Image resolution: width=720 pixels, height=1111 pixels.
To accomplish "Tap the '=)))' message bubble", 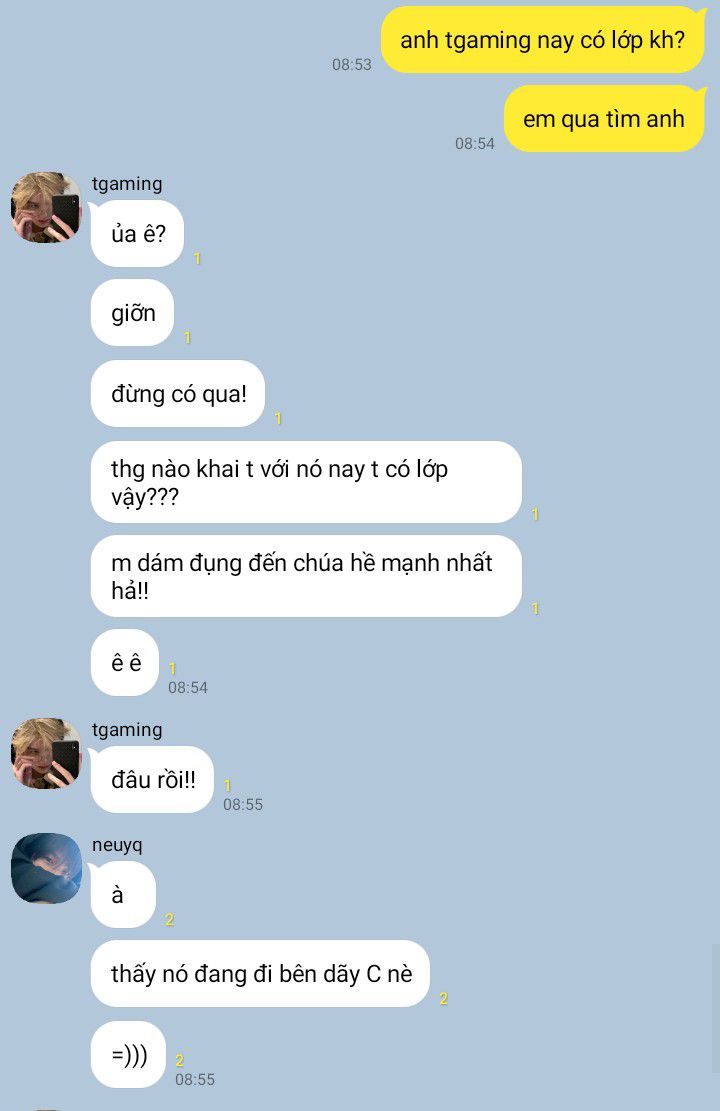I will coord(128,1054).
